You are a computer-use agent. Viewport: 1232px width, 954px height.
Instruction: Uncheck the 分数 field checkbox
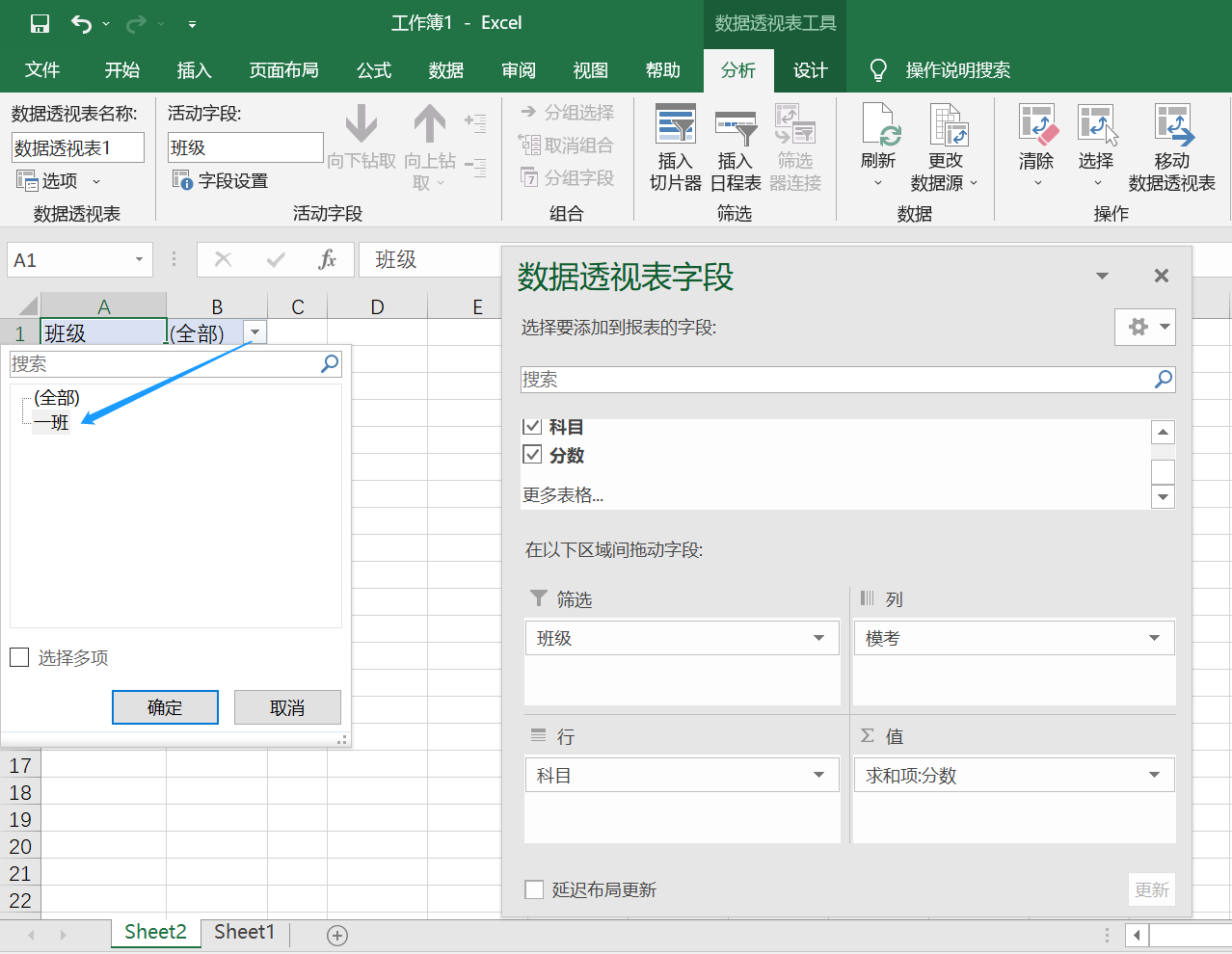532,454
